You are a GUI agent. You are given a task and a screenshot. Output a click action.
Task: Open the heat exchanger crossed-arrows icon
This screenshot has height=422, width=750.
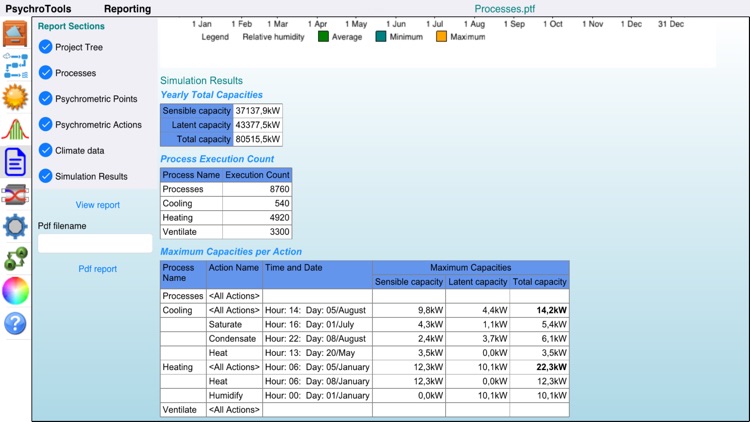[x=15, y=195]
